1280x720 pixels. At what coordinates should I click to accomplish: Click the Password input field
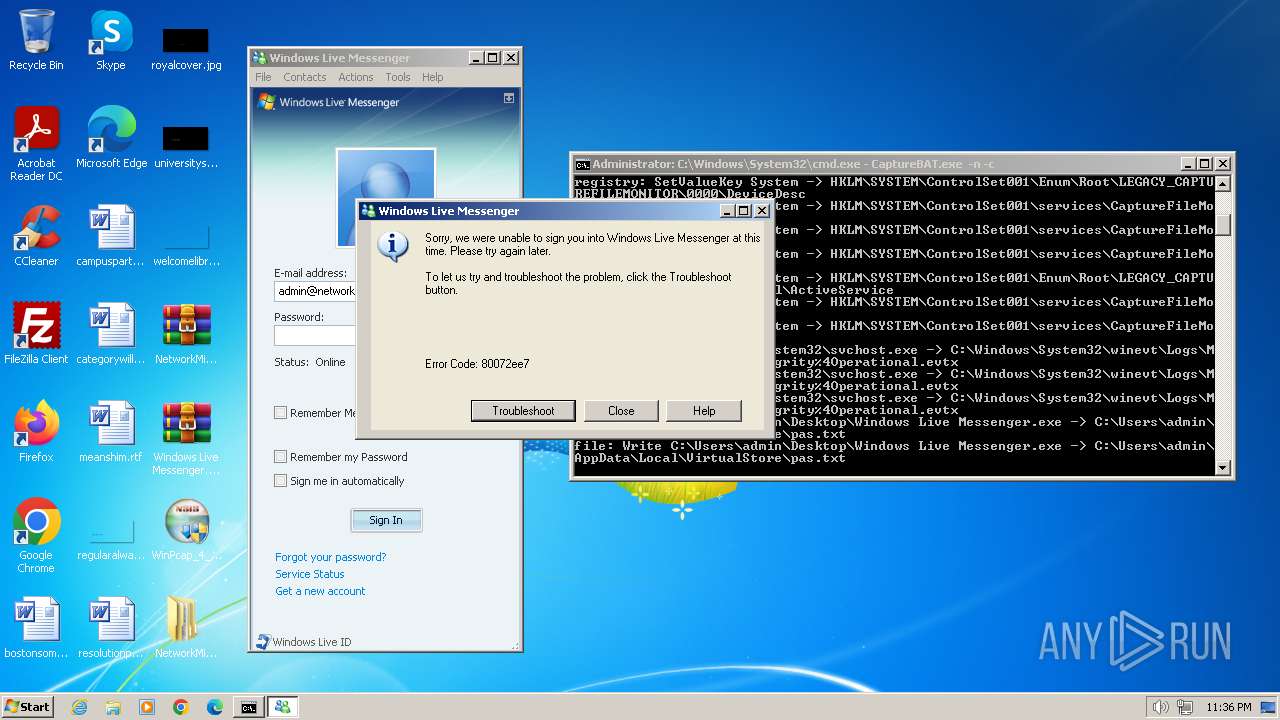click(315, 335)
